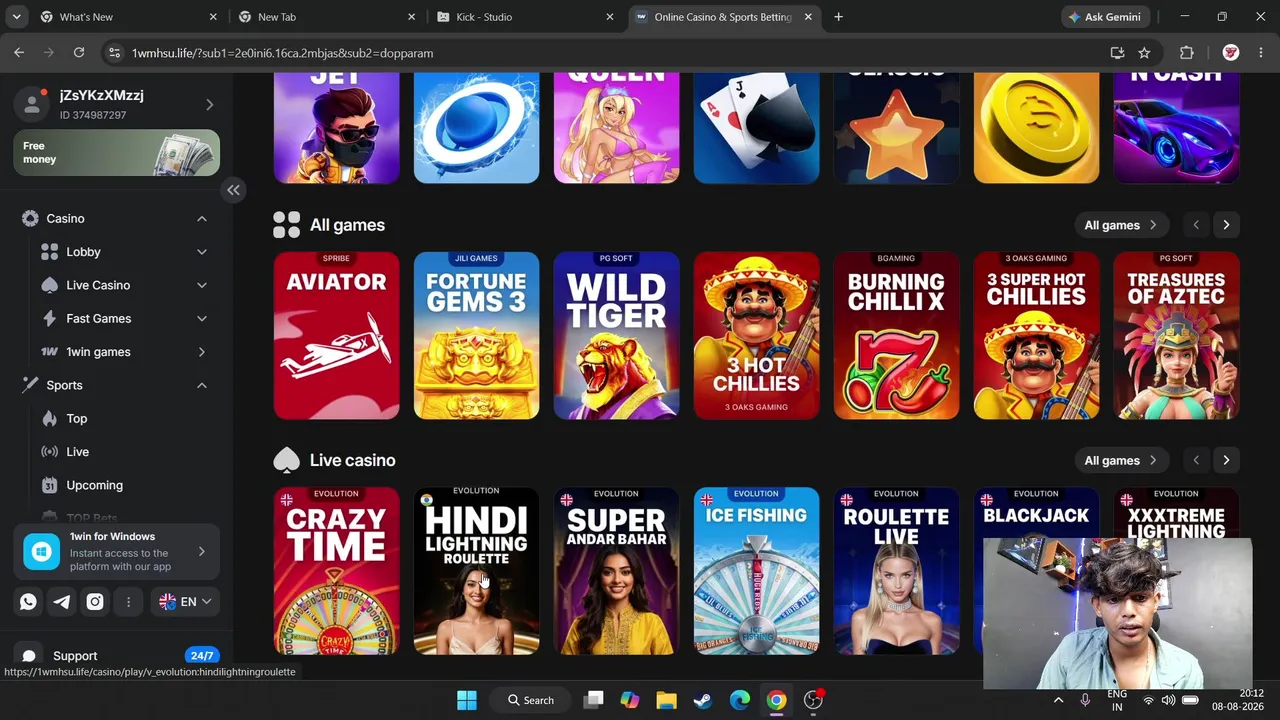Select Top in the Sports menu

coord(77,418)
